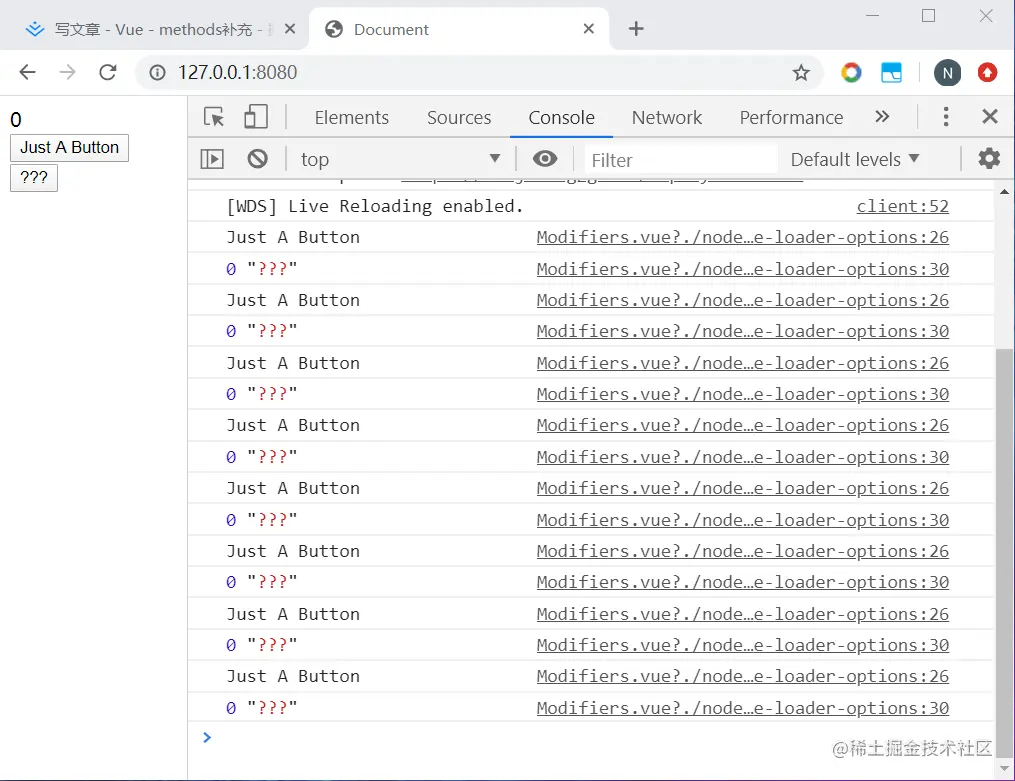
Task: Create a live expression with the eye icon
Action: (x=544, y=159)
